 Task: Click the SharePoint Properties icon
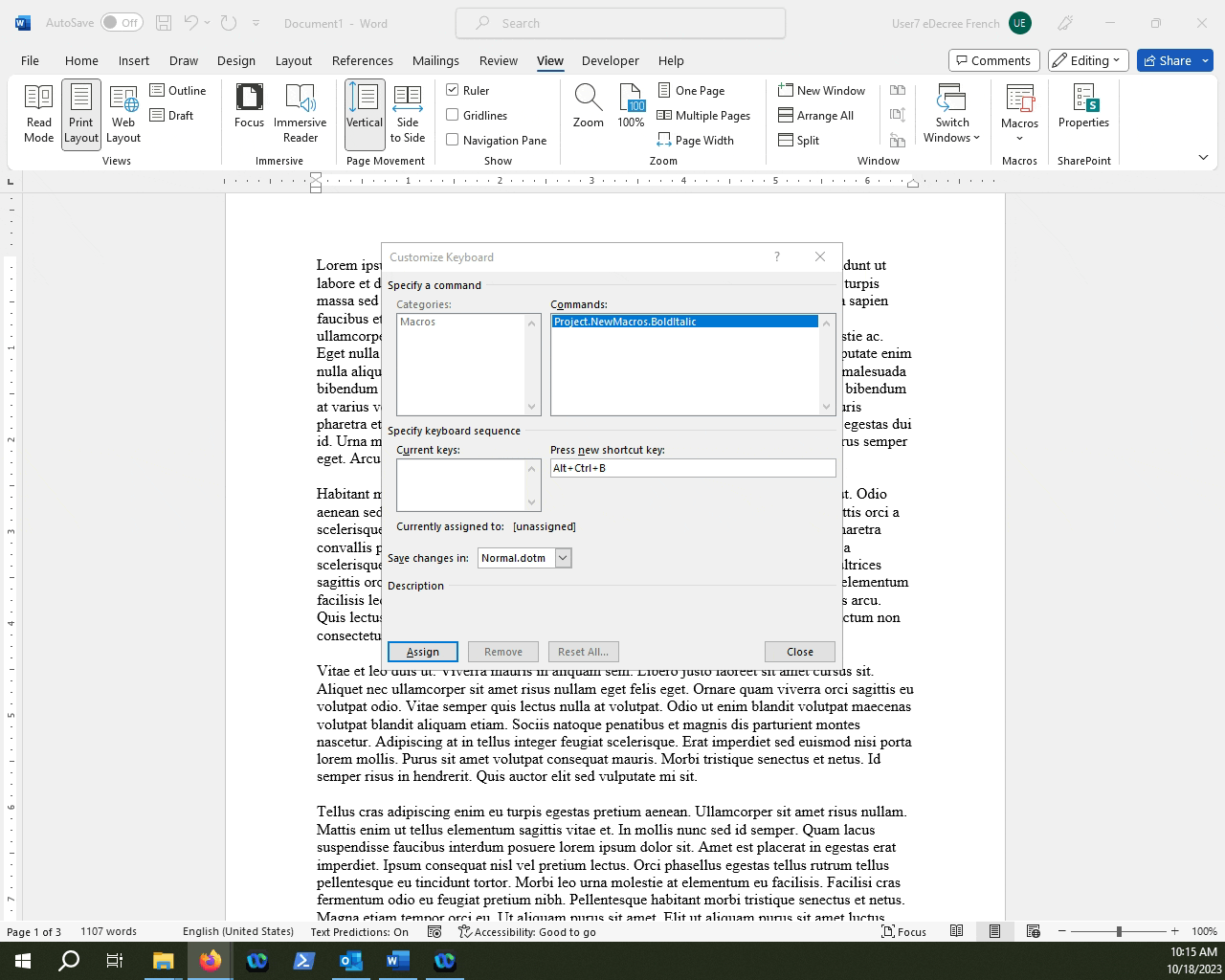pos(1083,105)
